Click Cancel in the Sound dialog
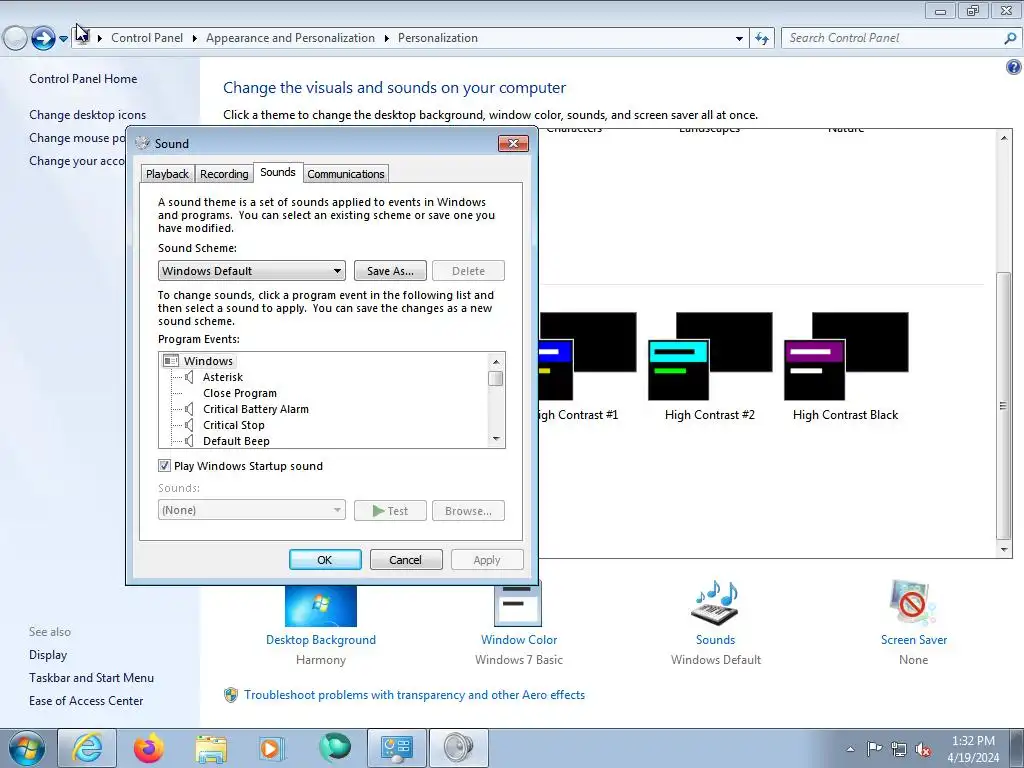This screenshot has height=768, width=1024. (x=406, y=560)
